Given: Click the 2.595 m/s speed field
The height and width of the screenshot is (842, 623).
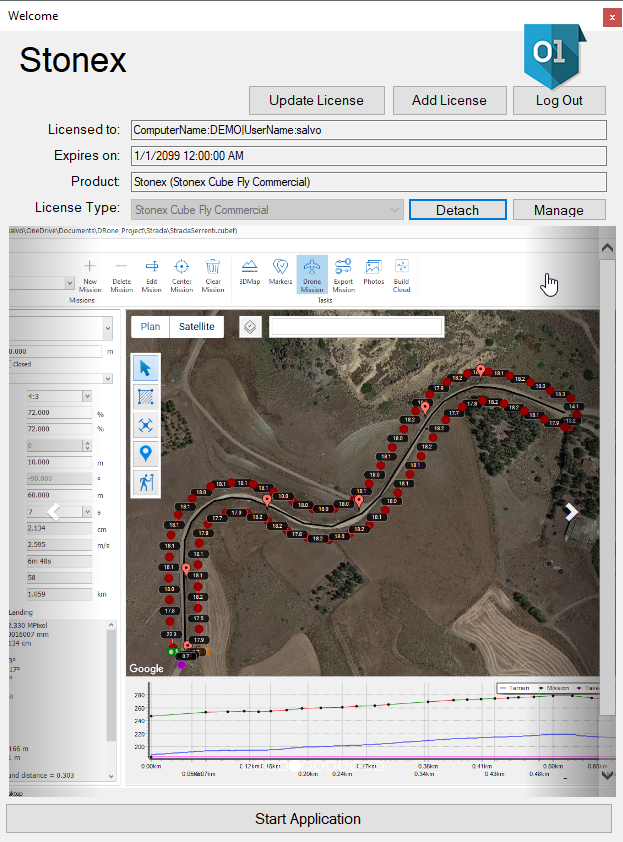Looking at the screenshot, I should (x=60, y=545).
